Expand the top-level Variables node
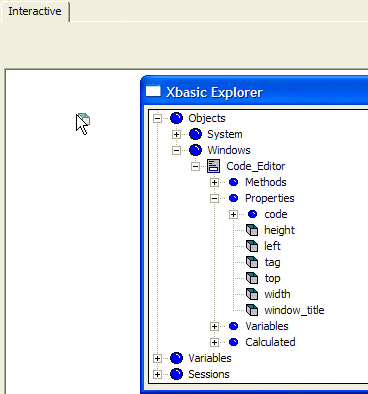This screenshot has height=394, width=368. point(157,358)
